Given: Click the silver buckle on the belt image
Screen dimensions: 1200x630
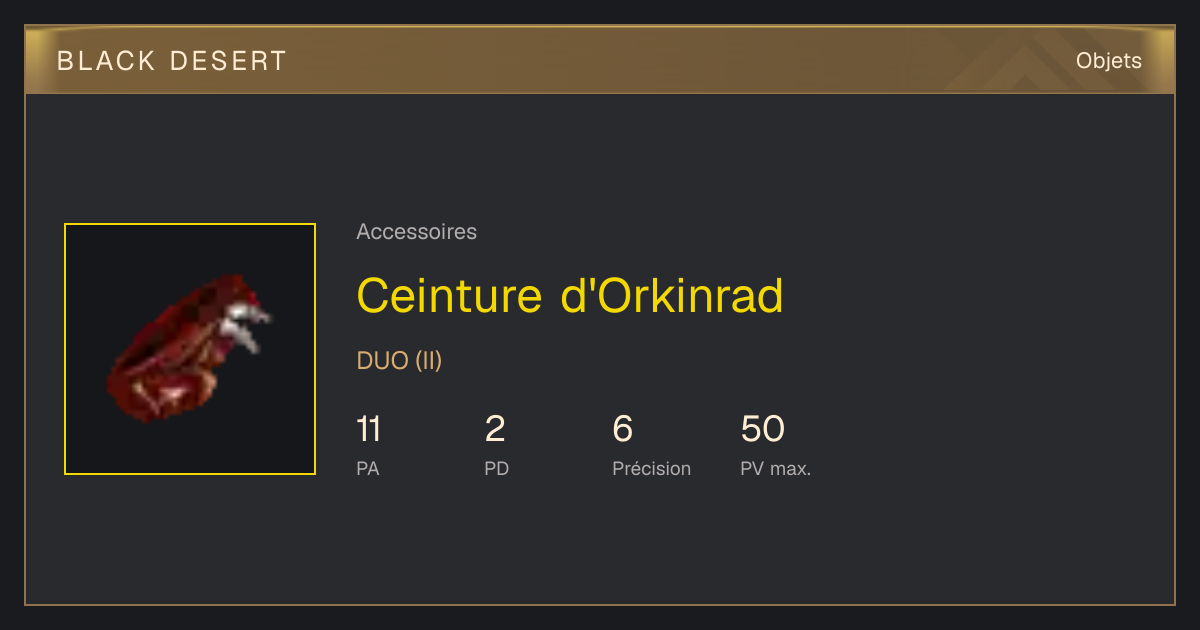Looking at the screenshot, I should click(x=243, y=325).
